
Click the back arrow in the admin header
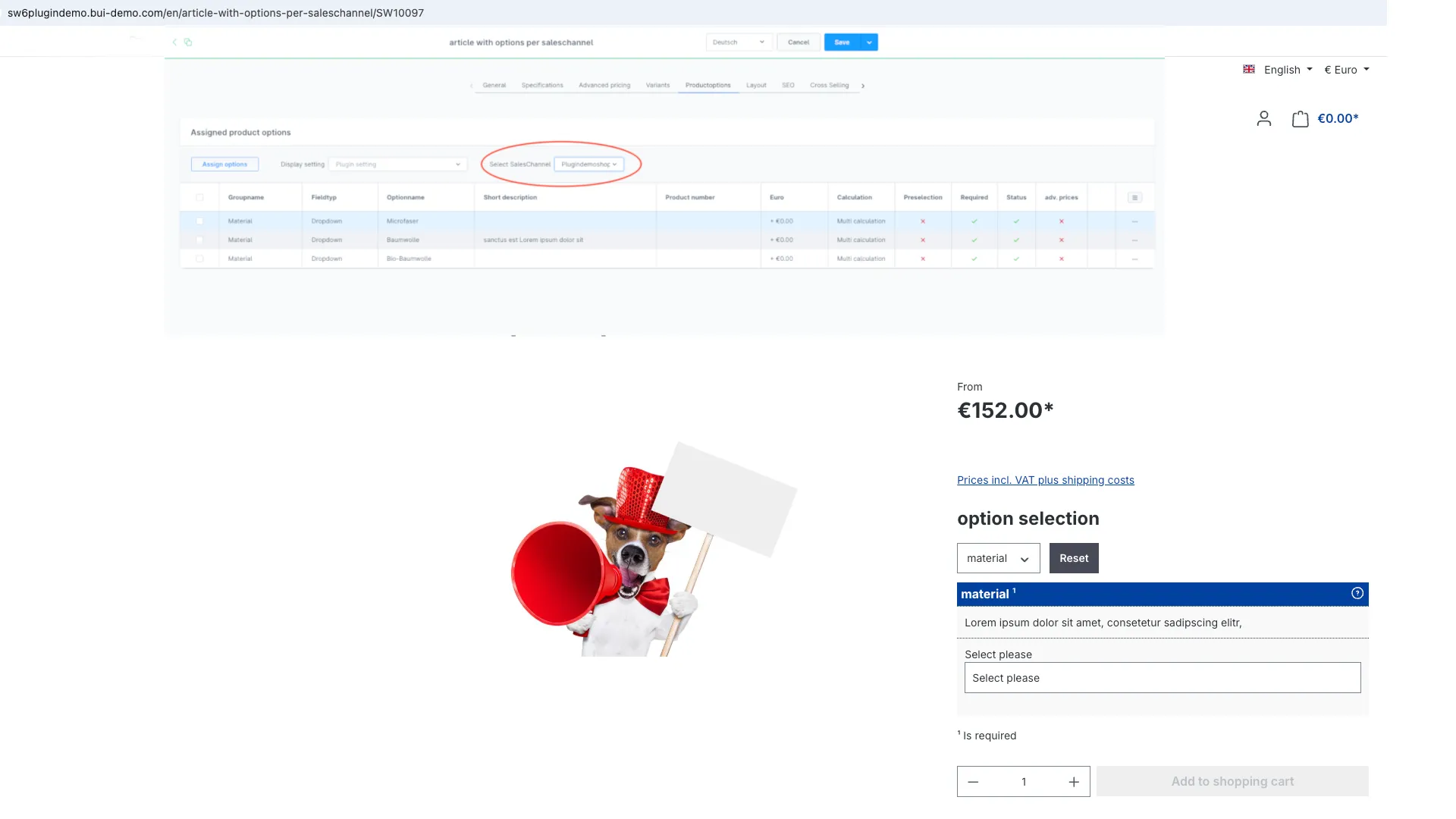(x=174, y=42)
